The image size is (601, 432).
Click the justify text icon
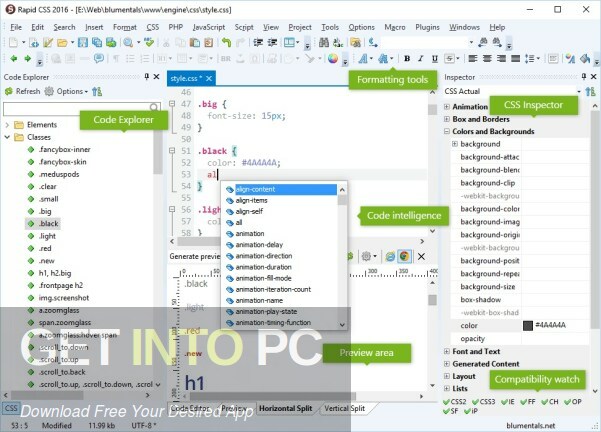coord(516,59)
